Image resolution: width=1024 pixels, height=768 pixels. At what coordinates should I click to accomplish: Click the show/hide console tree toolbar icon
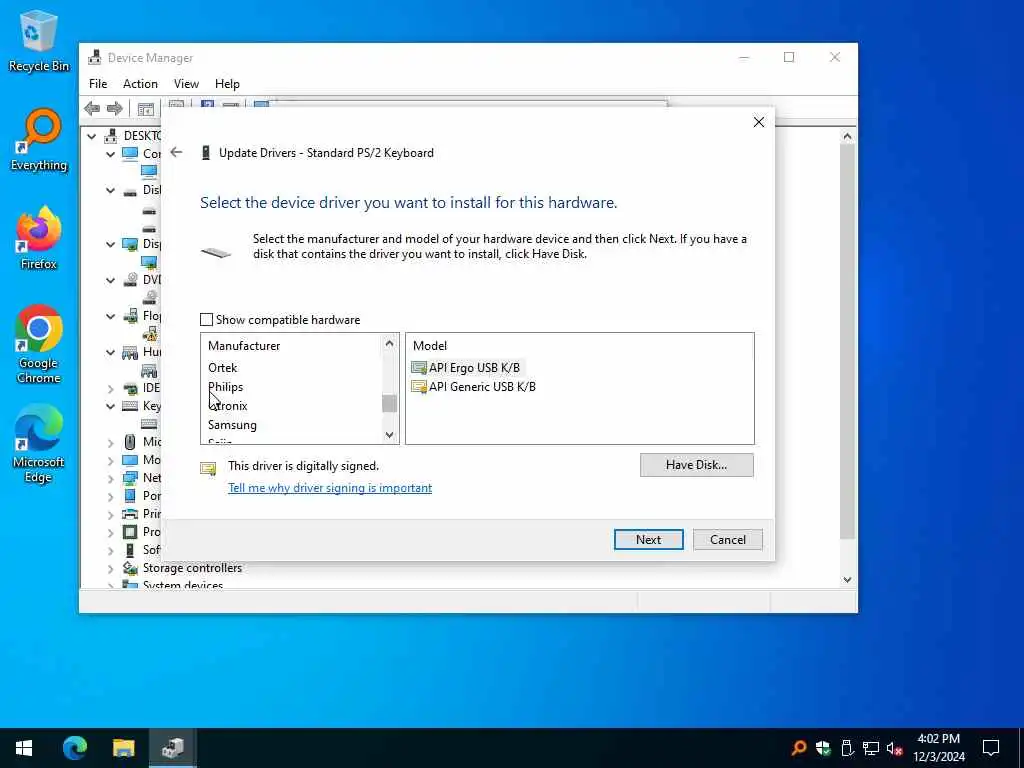coord(146,109)
